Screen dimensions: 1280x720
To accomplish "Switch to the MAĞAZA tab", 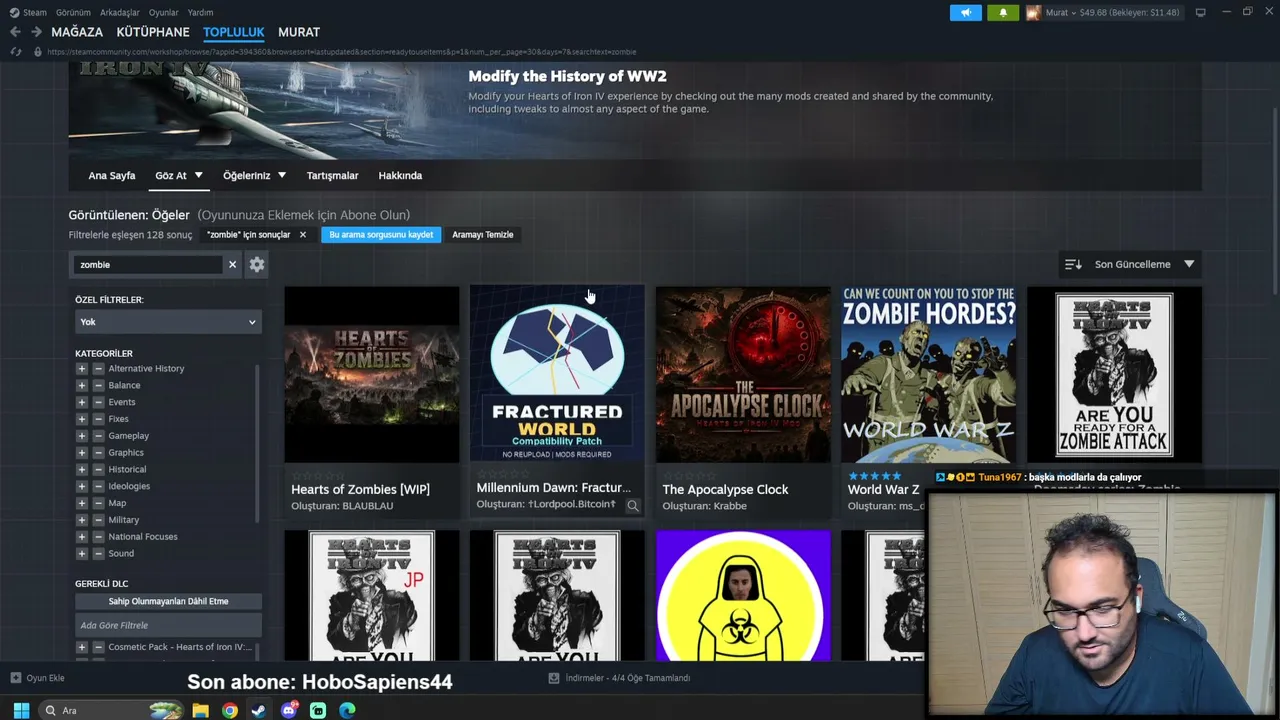I will coord(77,32).
